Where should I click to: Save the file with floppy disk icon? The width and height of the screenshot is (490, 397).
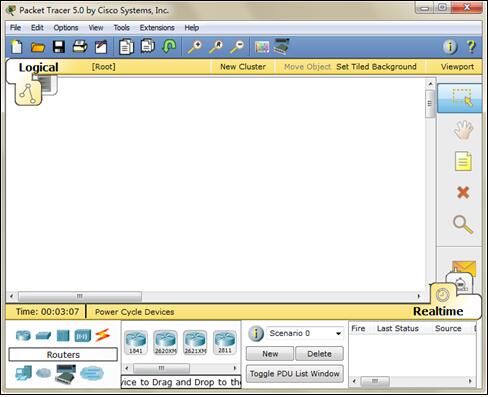pos(59,47)
